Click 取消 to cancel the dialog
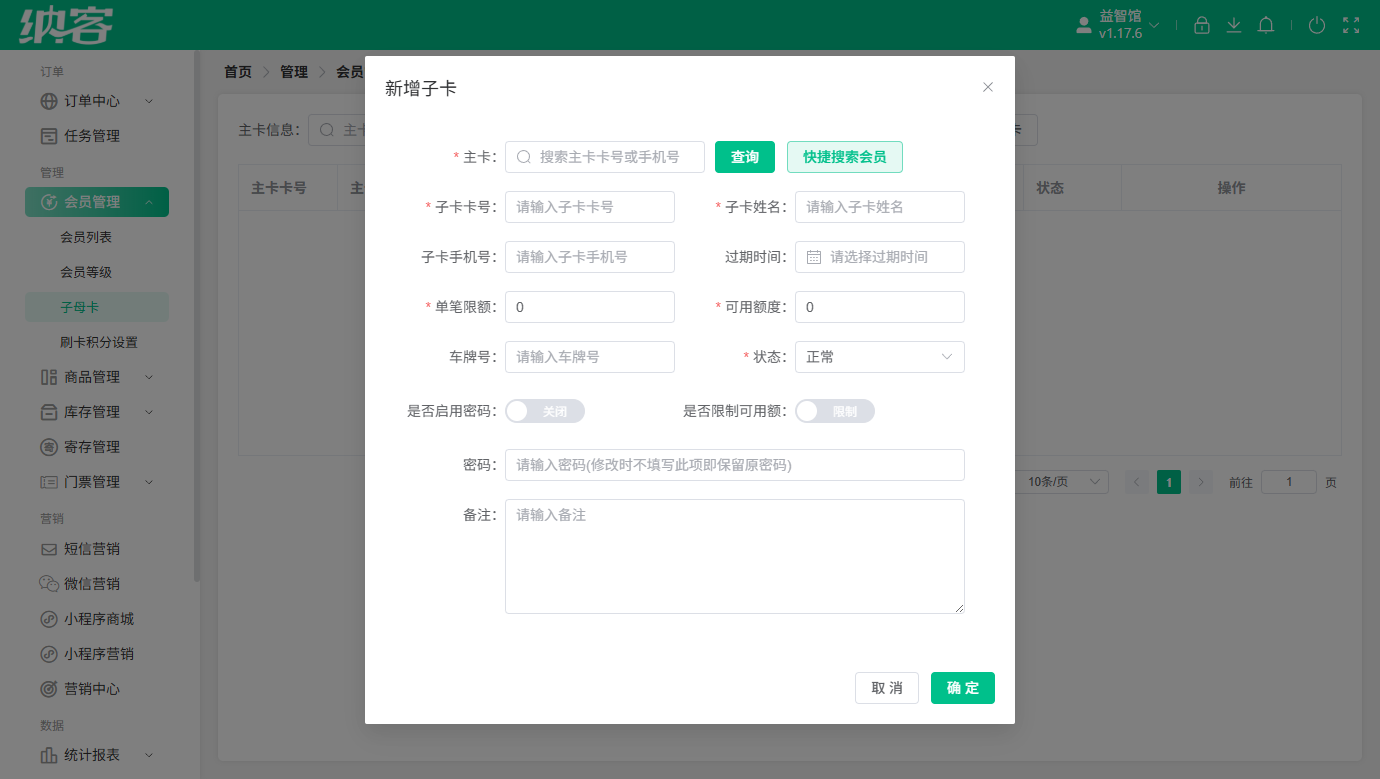This screenshot has height=779, width=1380. coord(887,688)
